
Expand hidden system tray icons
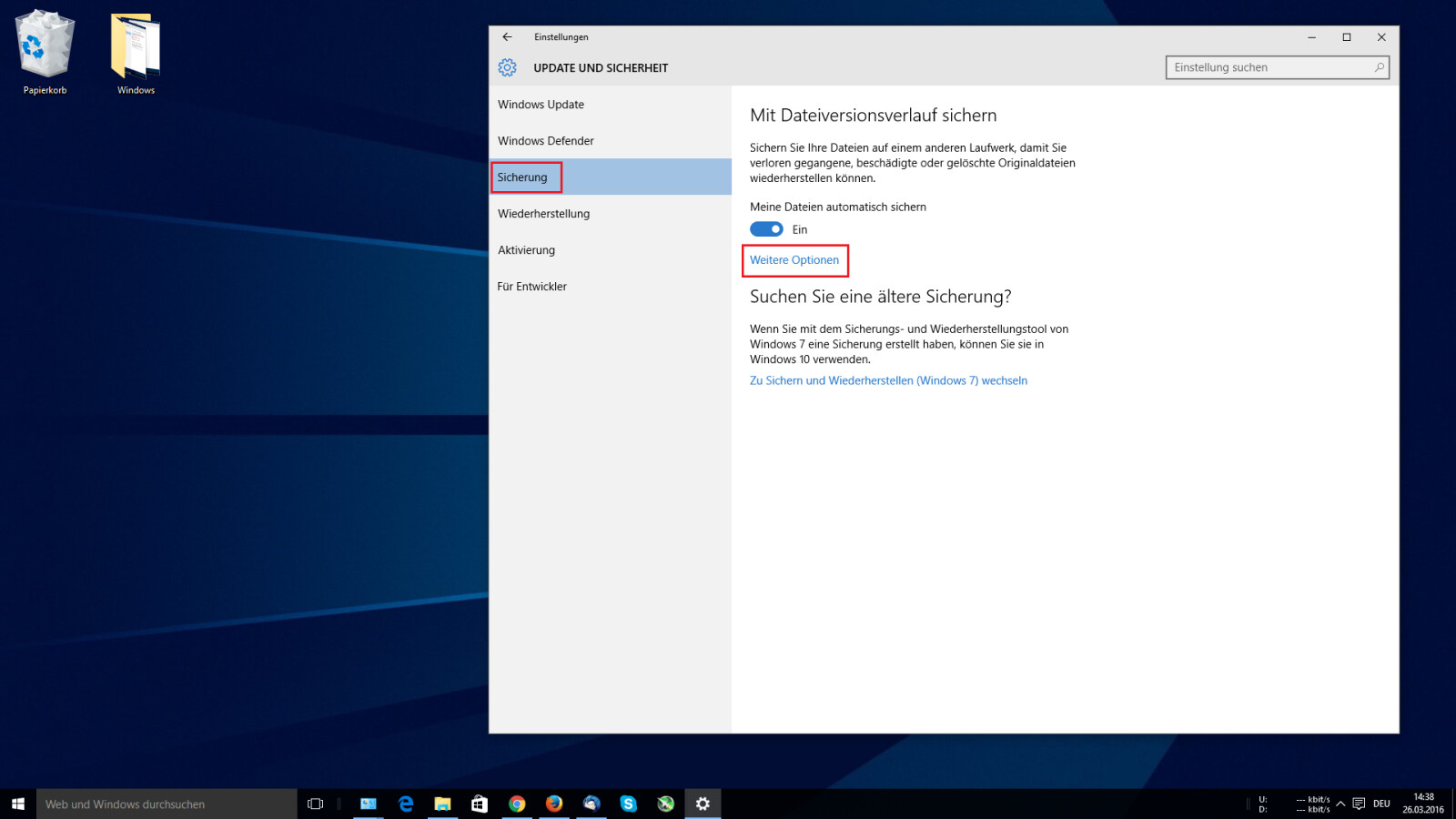[1340, 804]
